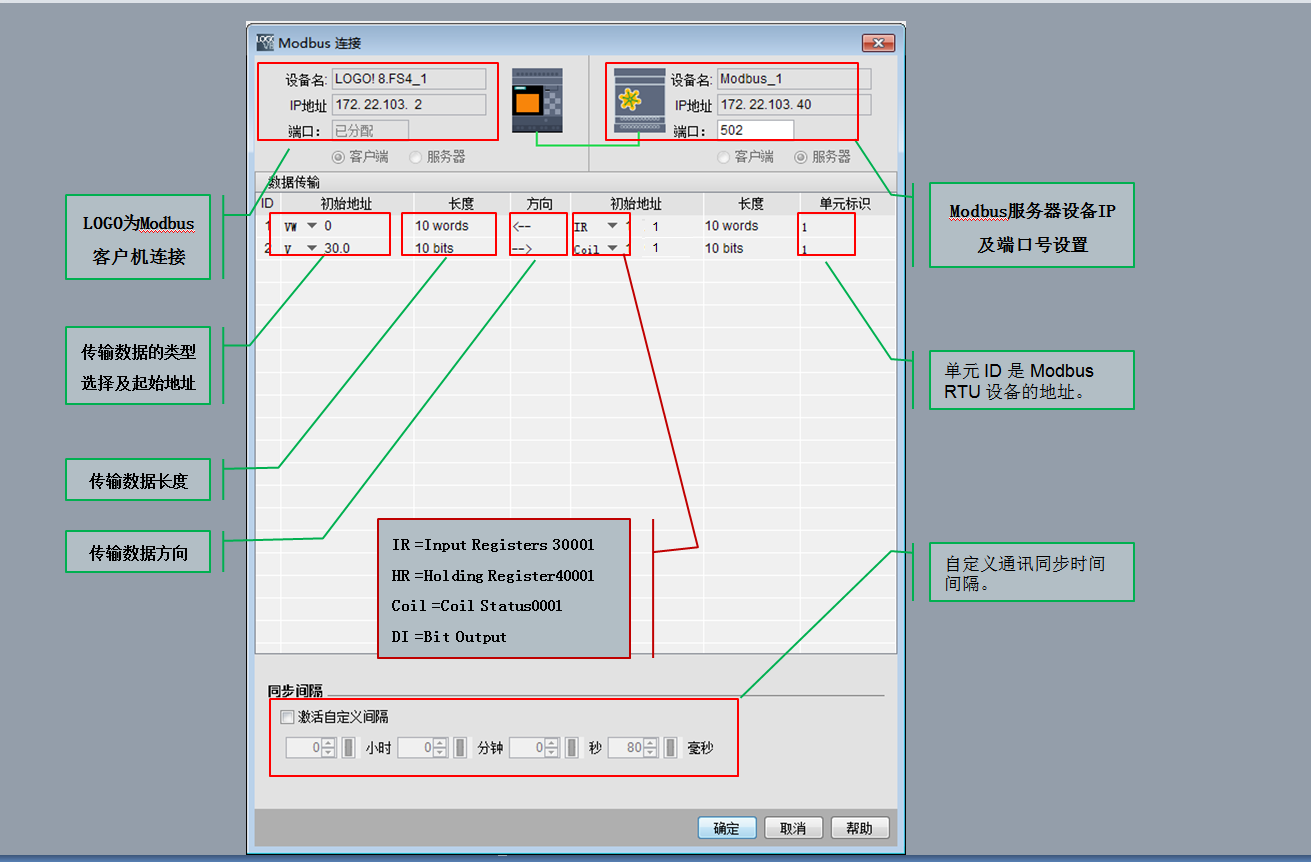Edit the Modbus_1 device name field
The width and height of the screenshot is (1311, 862).
(x=794, y=79)
